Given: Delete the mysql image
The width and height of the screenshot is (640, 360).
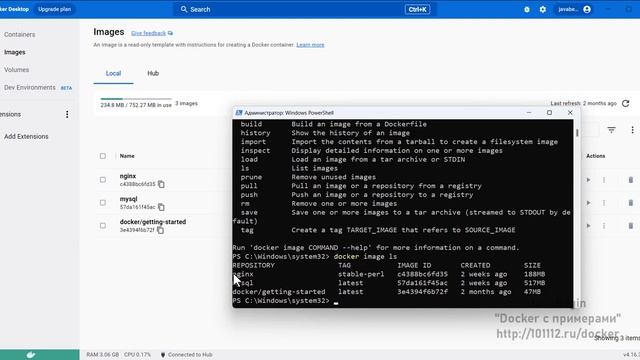Looking at the screenshot, I should [x=631, y=203].
